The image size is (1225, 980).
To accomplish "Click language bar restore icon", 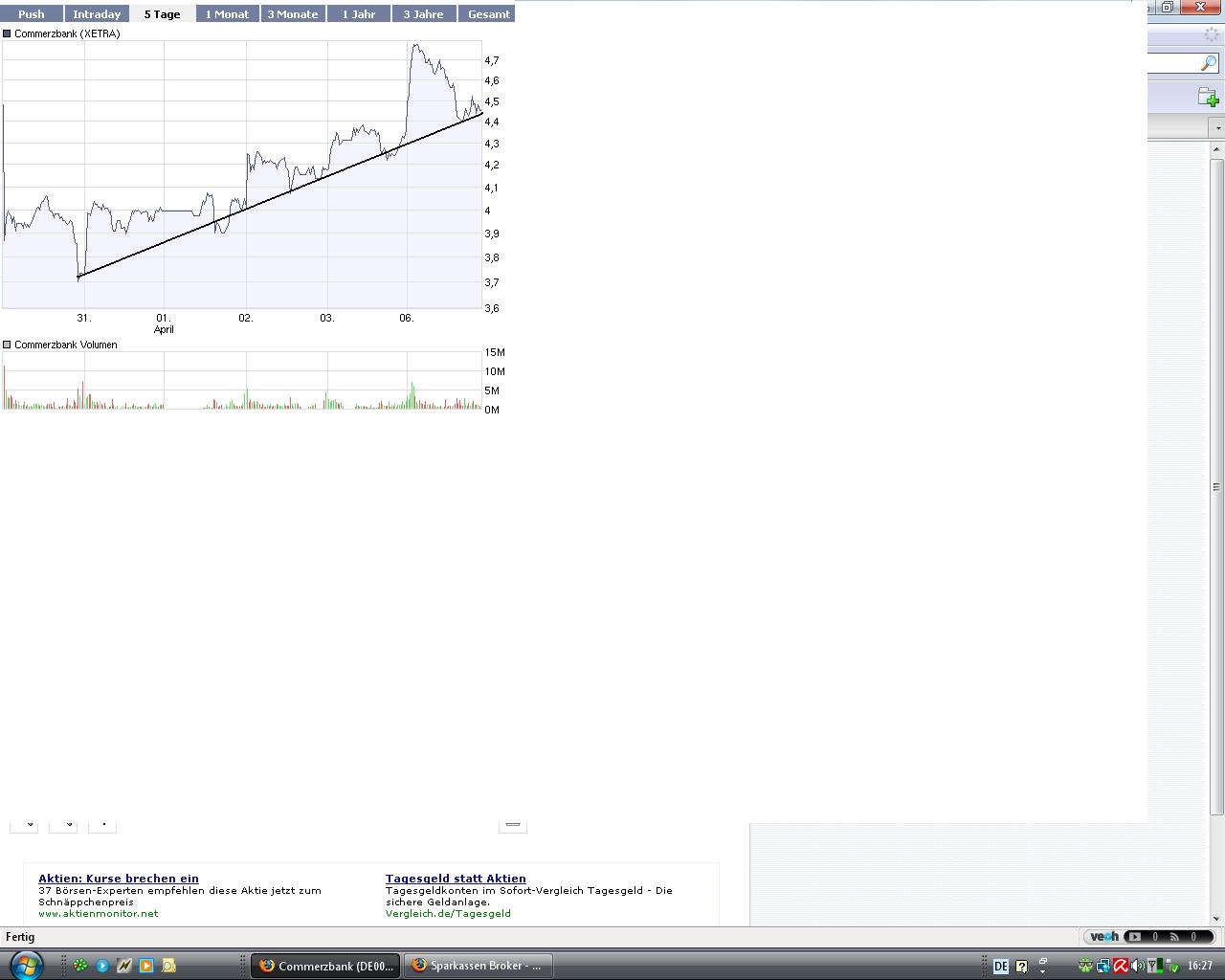I will [x=1042, y=961].
